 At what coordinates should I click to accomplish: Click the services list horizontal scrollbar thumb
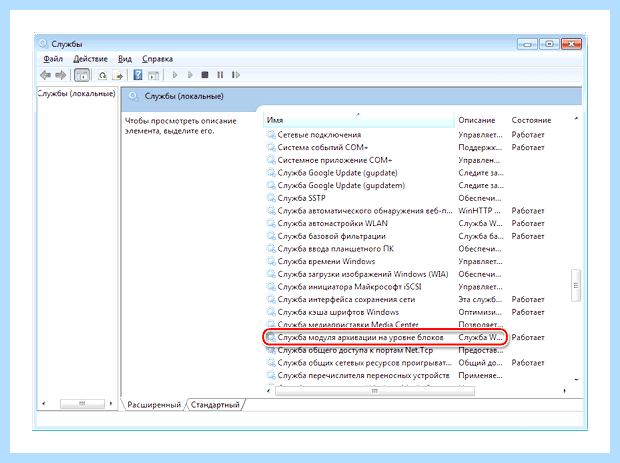point(374,391)
